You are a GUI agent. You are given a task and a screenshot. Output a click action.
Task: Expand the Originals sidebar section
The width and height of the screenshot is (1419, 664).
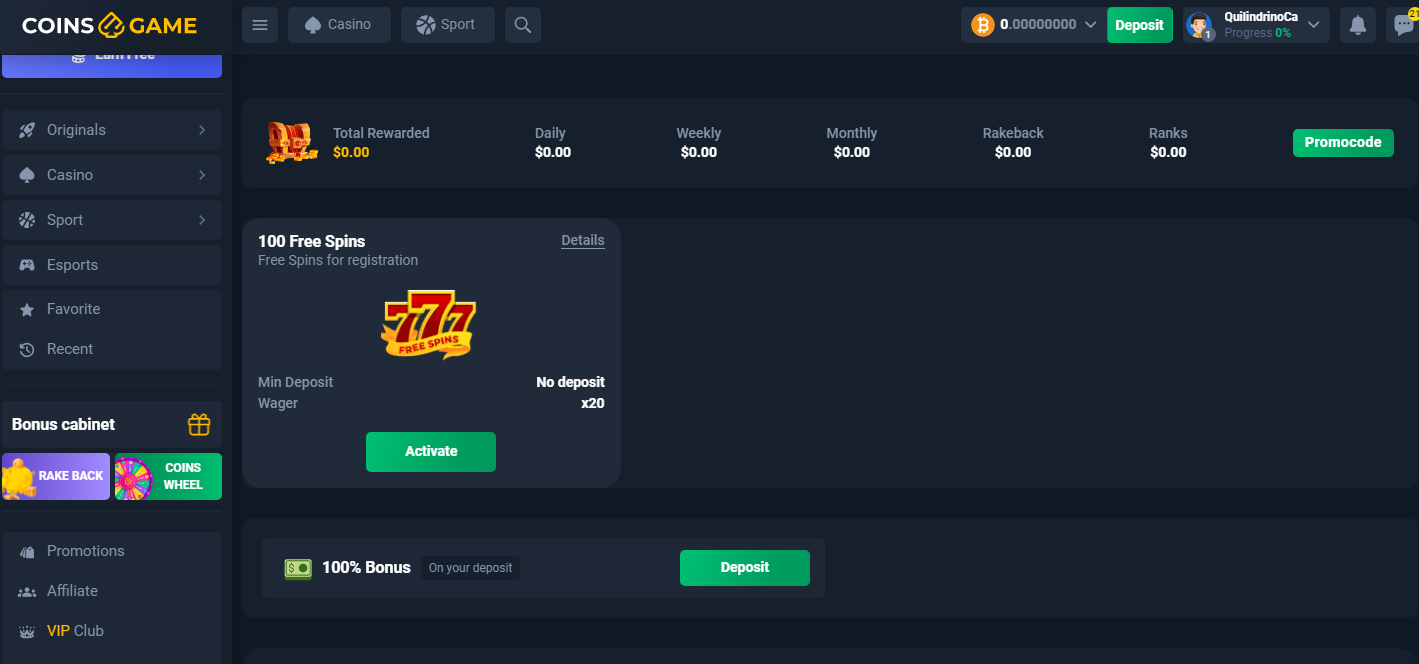pos(202,130)
